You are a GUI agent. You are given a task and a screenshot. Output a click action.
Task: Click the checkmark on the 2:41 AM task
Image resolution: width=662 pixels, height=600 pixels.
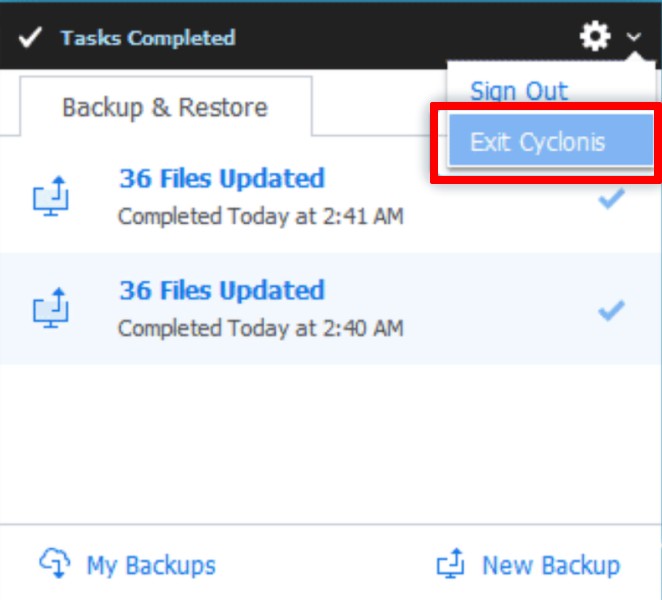pos(611,198)
